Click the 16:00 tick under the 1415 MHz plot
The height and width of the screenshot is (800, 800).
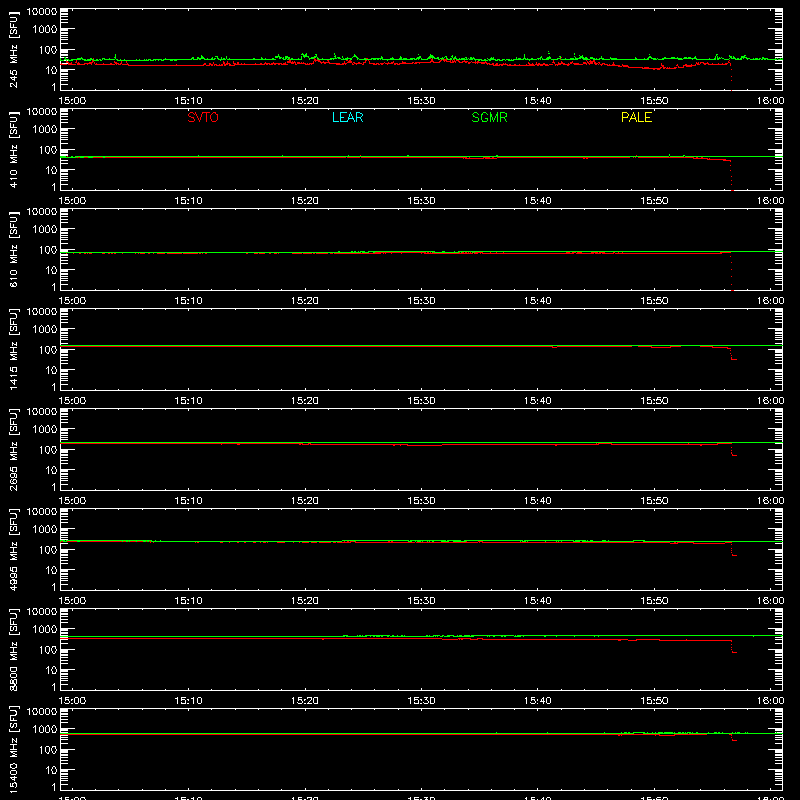click(770, 401)
